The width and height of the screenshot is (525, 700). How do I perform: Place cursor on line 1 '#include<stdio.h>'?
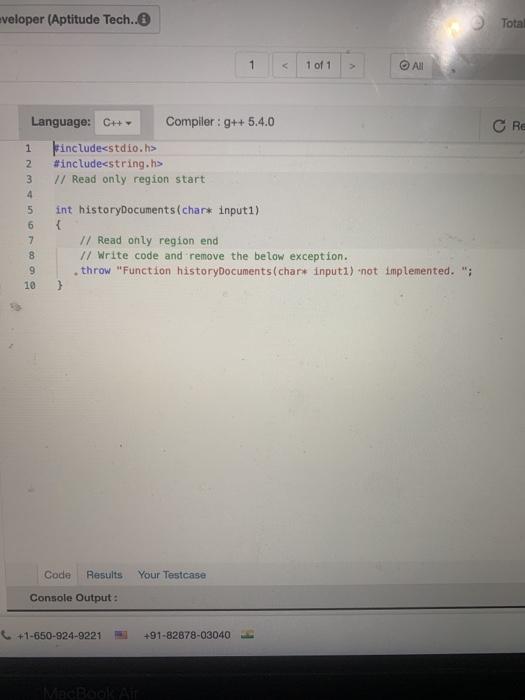pyautogui.click(x=105, y=148)
